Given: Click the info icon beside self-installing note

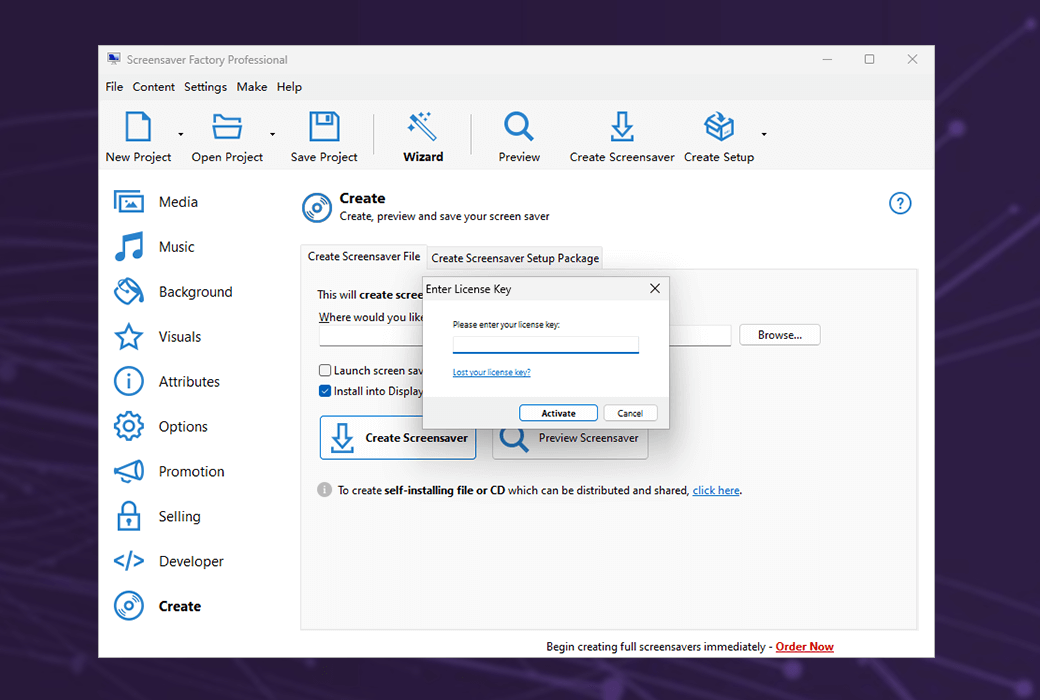Looking at the screenshot, I should (324, 490).
